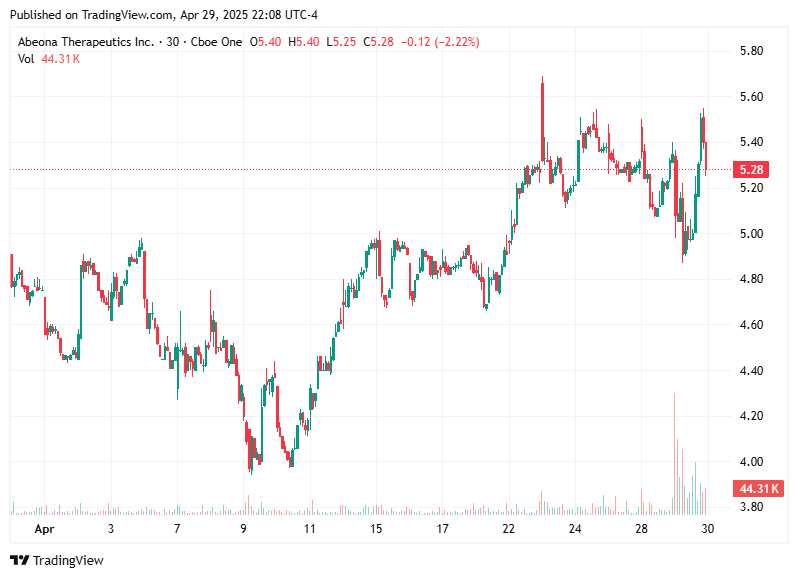
Task: Click the 22 date axis label
Action: pos(508,529)
